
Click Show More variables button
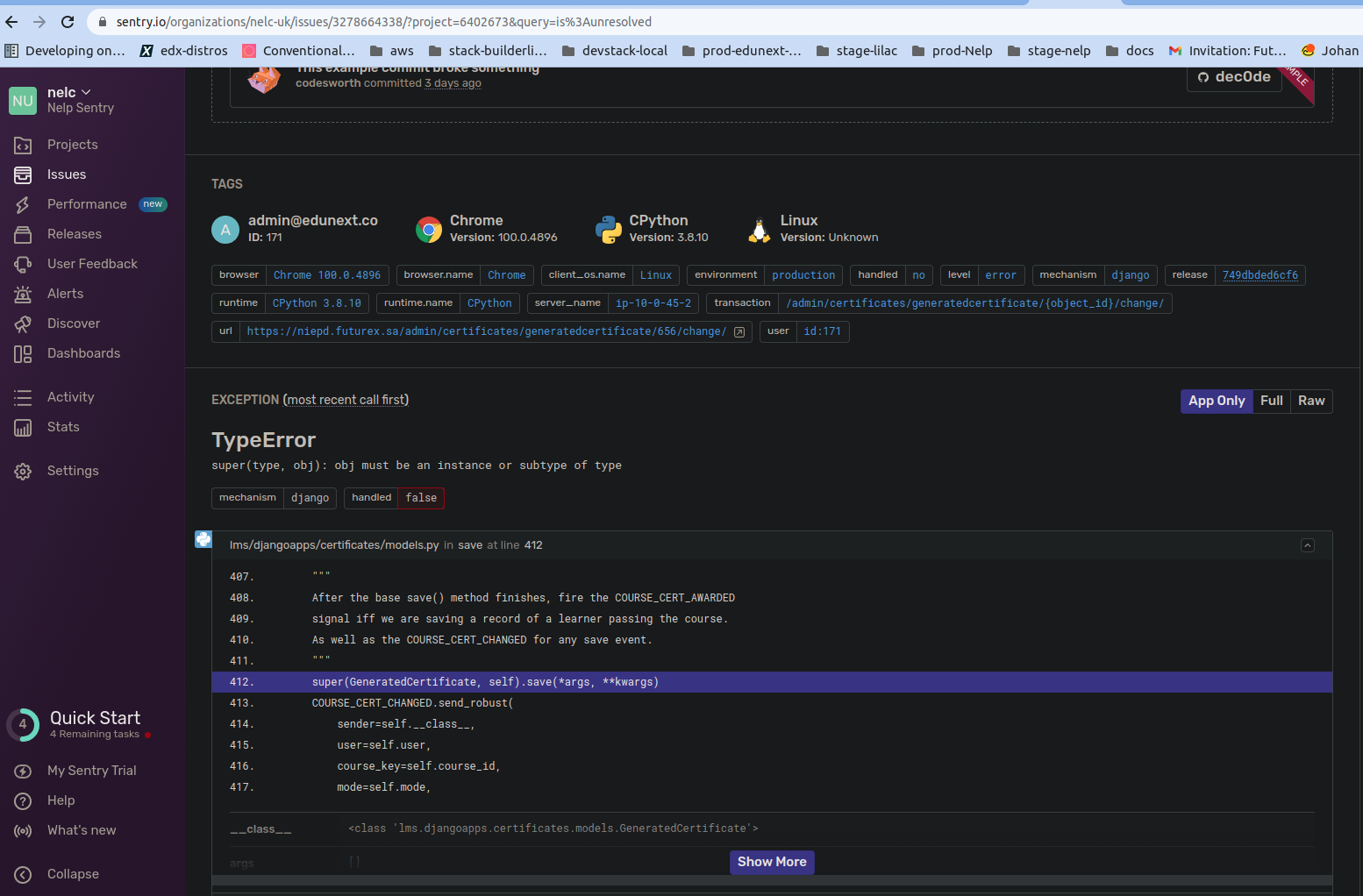[x=772, y=862]
